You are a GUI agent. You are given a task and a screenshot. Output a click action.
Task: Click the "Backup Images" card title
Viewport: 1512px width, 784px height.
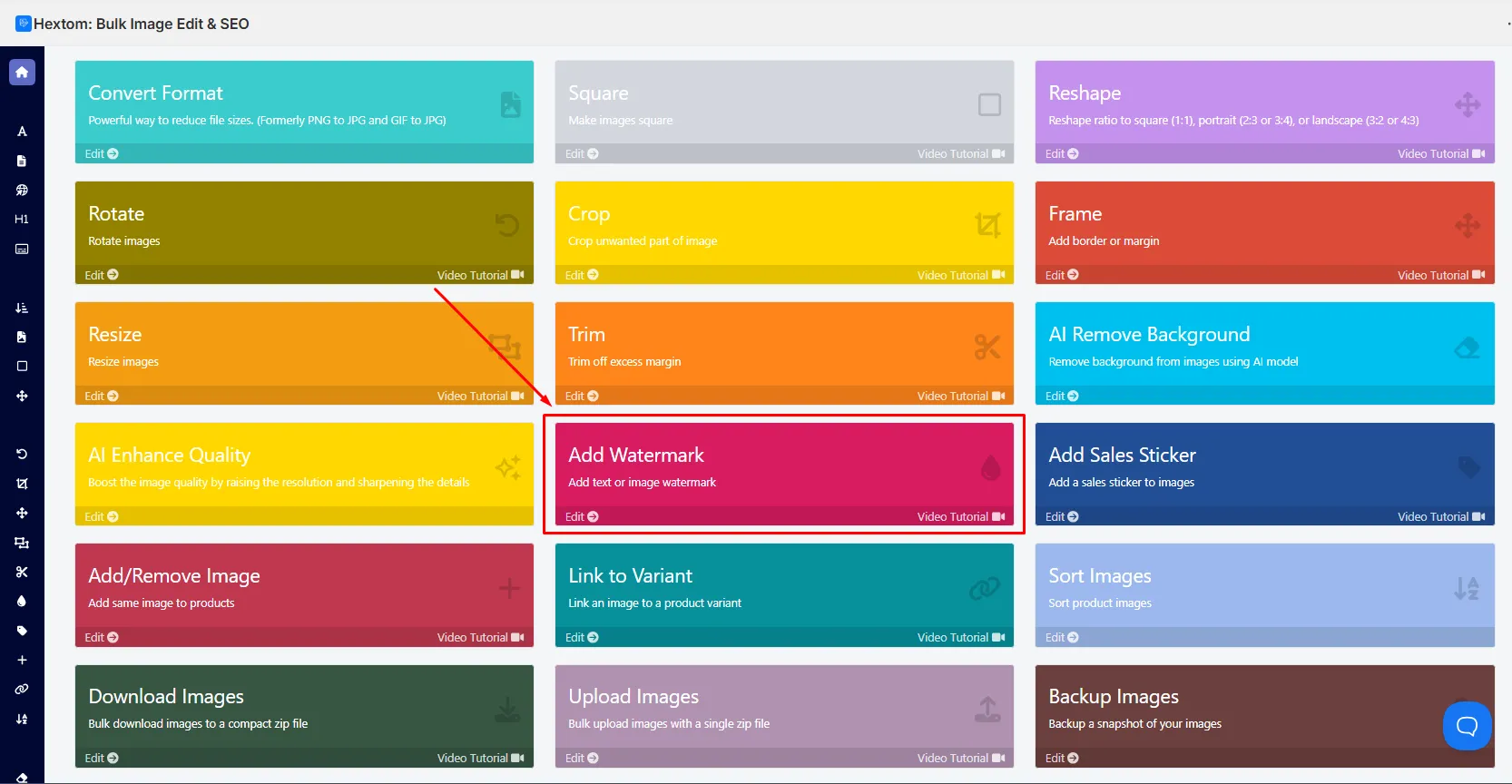[x=1114, y=696]
